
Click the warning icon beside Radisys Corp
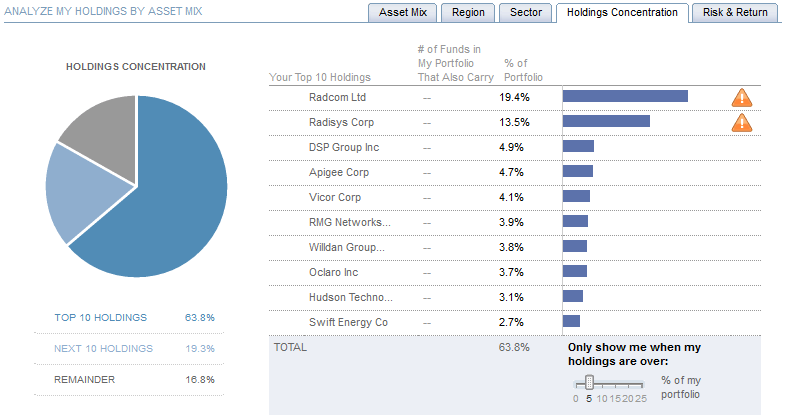(741, 122)
